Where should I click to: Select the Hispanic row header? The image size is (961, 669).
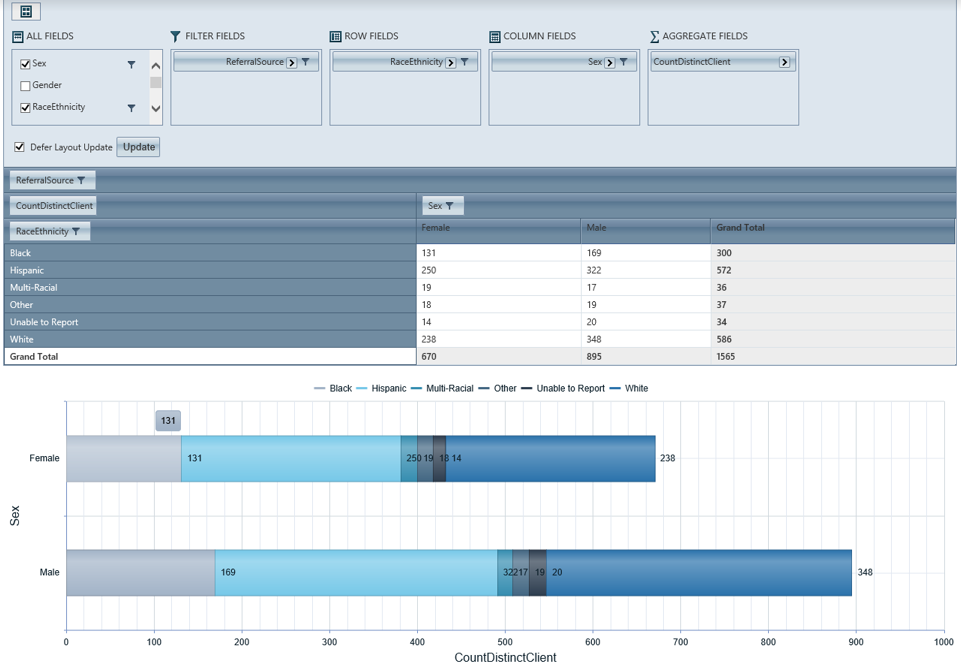(x=210, y=270)
